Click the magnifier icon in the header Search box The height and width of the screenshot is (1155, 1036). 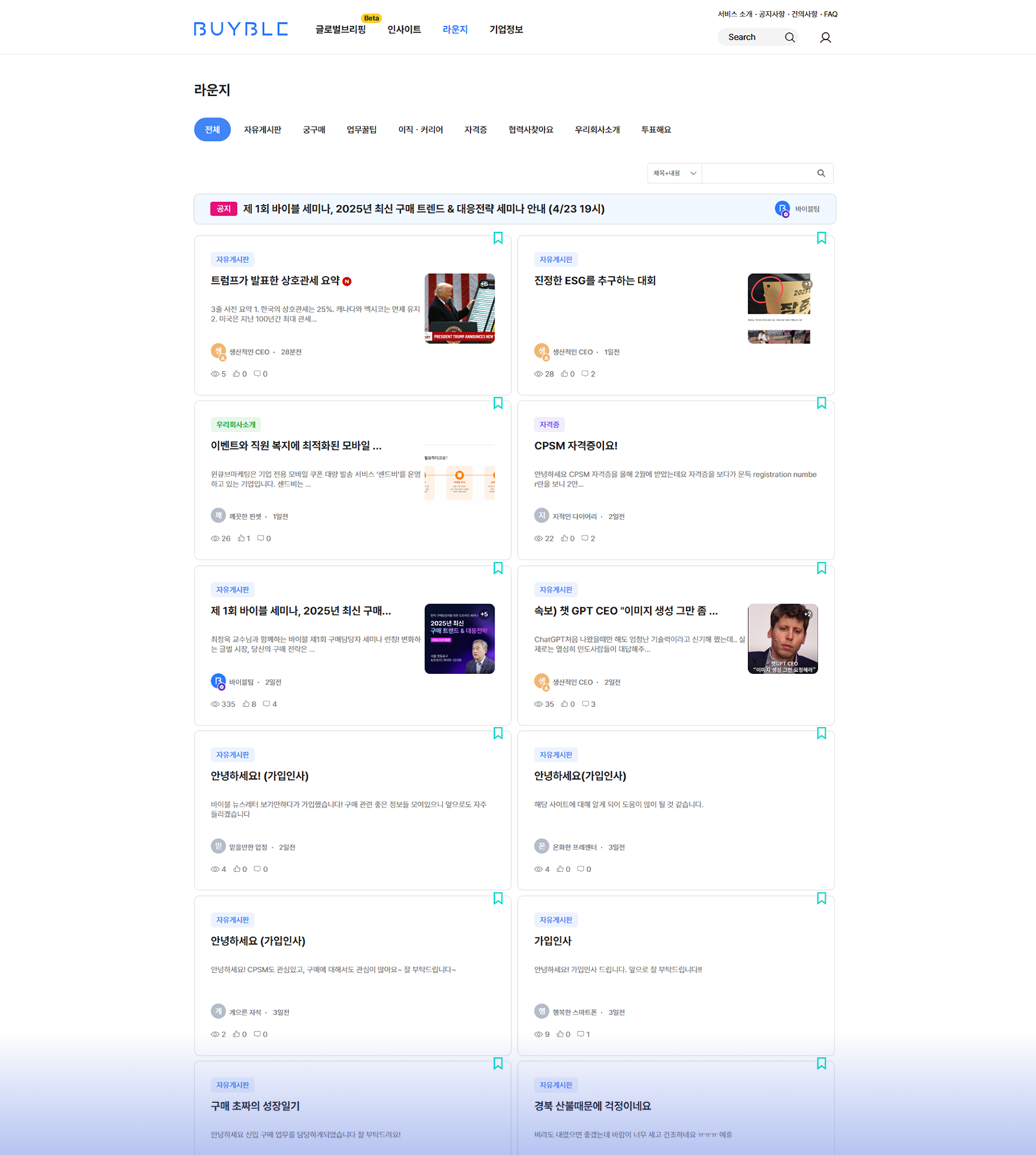[x=789, y=38]
